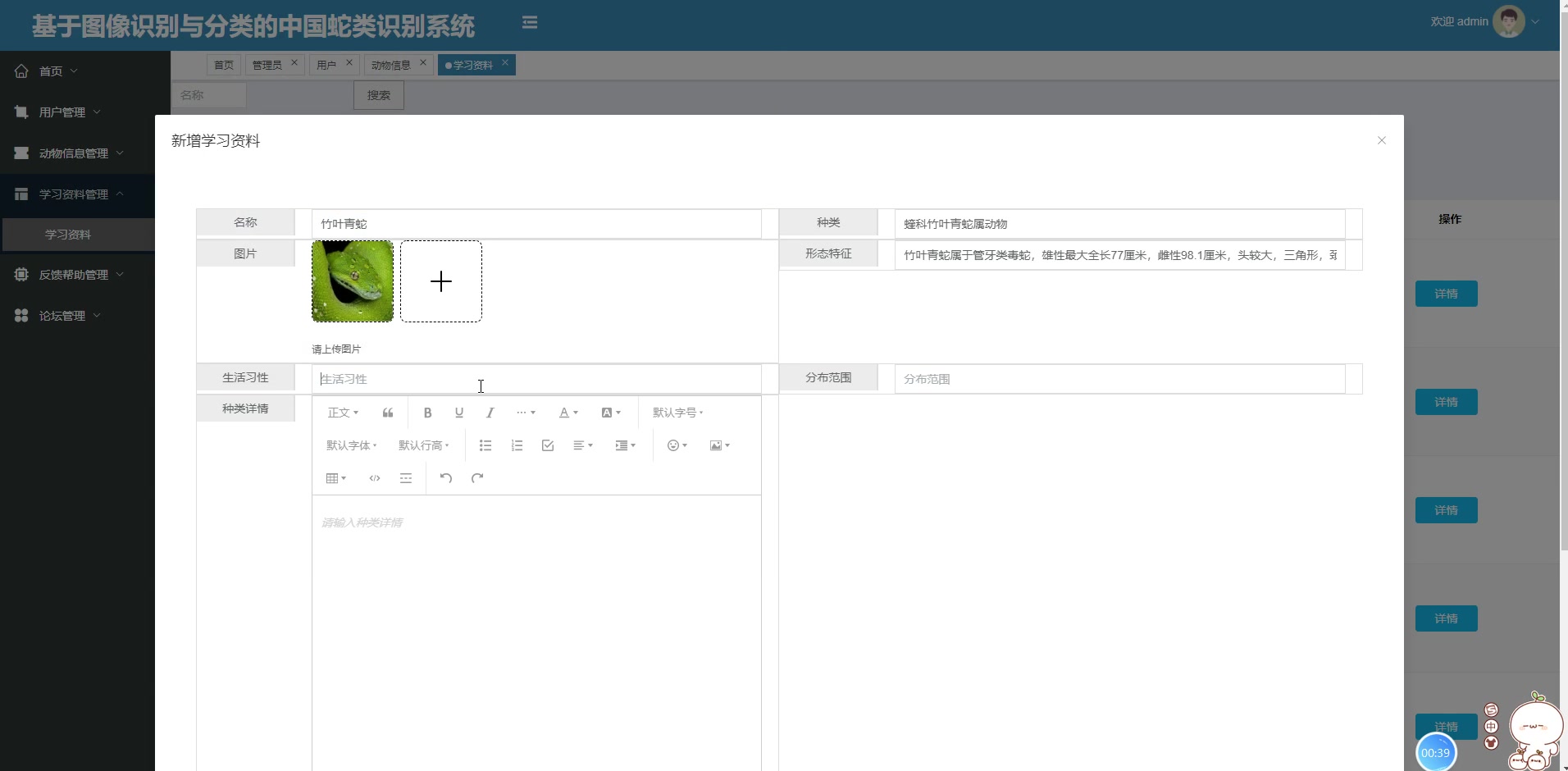Image resolution: width=1568 pixels, height=771 pixels.
Task: Insert a block quote in editor
Action: tap(388, 413)
